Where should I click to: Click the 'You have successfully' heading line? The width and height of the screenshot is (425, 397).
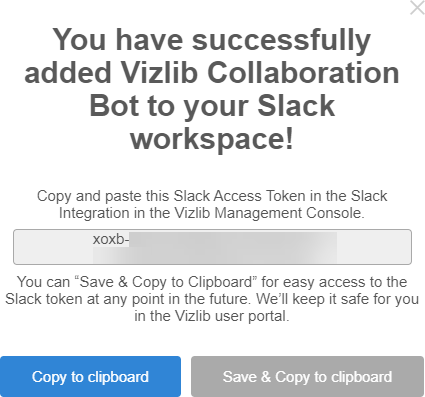click(x=212, y=40)
